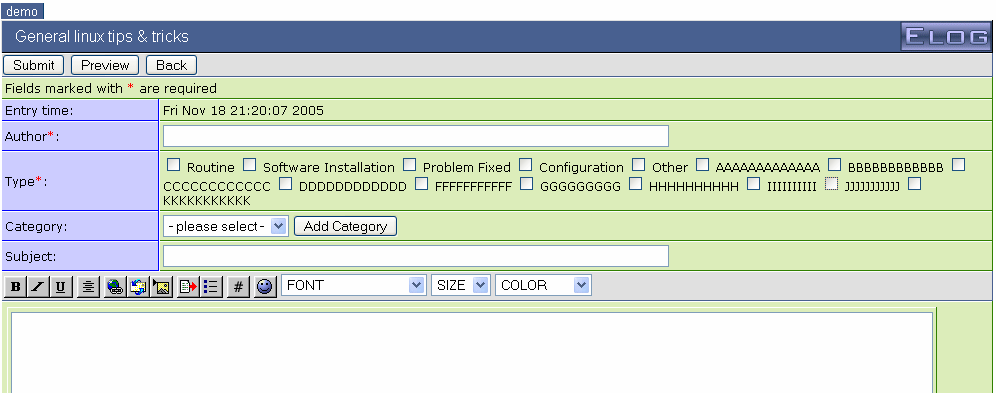This screenshot has width=996, height=393.
Task: Insert smiley face icon
Action: 265,287
